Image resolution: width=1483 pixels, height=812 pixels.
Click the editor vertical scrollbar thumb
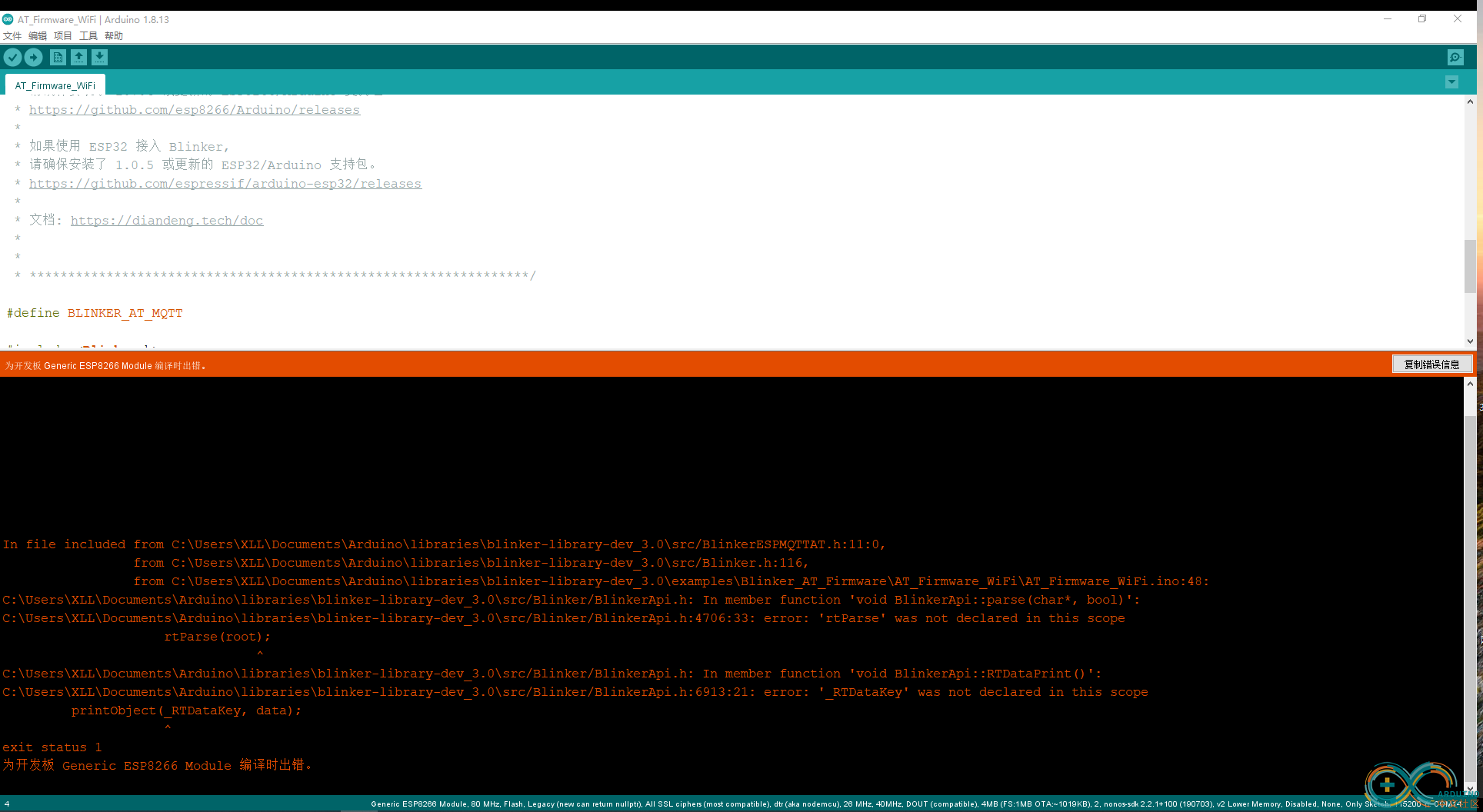[1470, 266]
